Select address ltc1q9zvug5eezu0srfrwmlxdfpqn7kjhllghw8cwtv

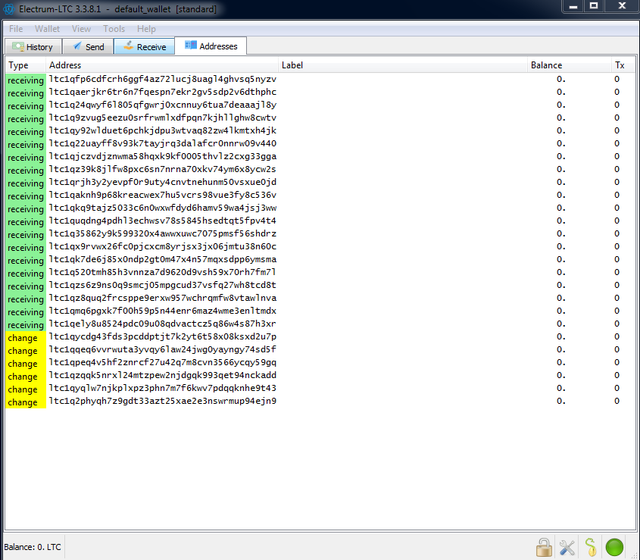pyautogui.click(x=162, y=118)
